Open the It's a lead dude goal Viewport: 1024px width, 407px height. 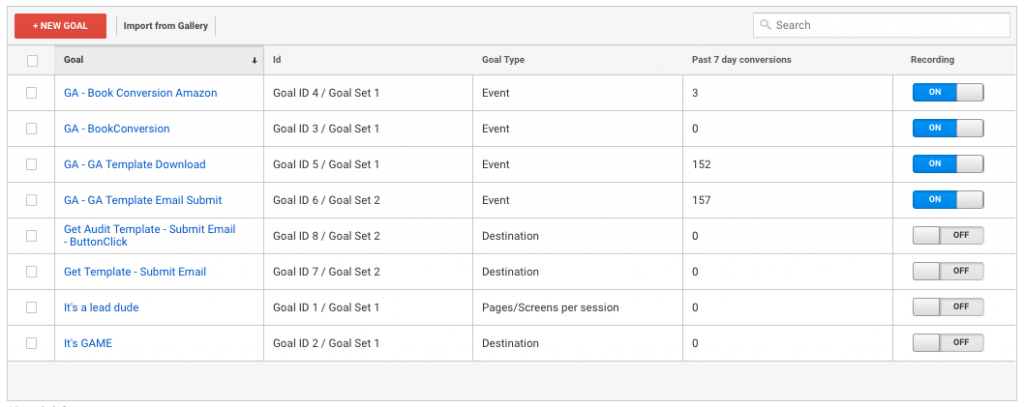click(101, 307)
